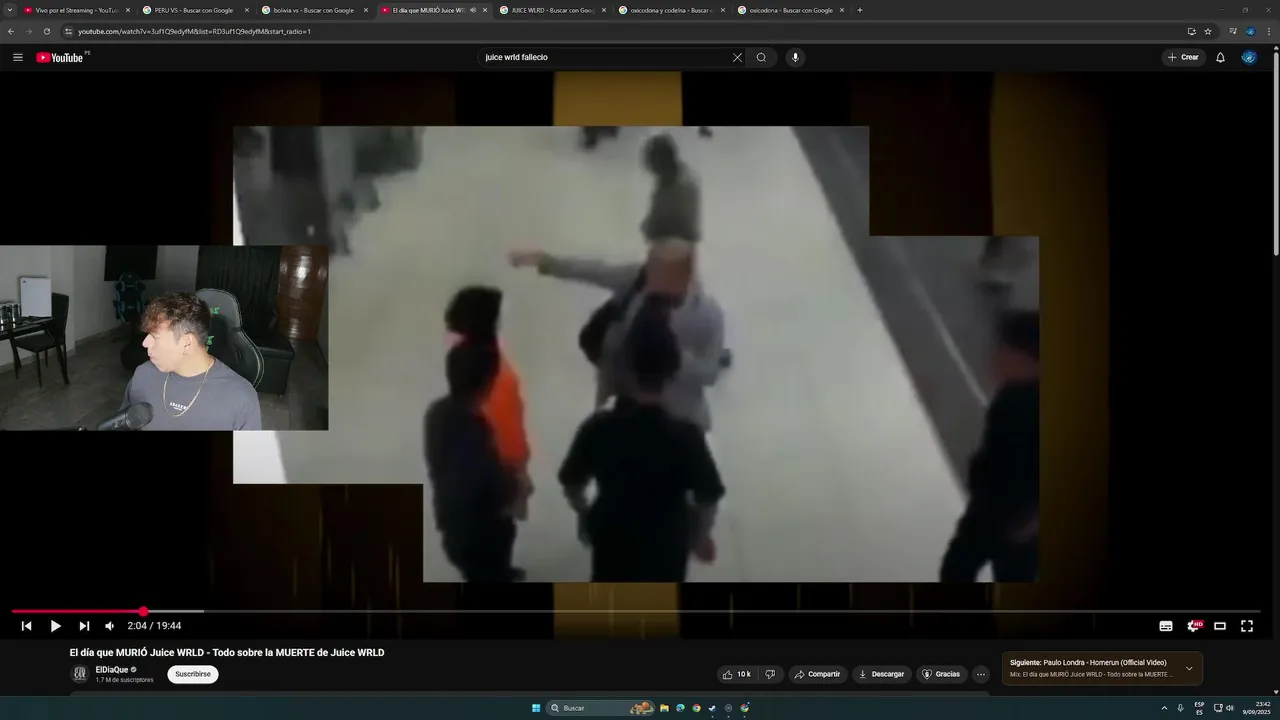Open more actions three-dot menu

pyautogui.click(x=981, y=674)
